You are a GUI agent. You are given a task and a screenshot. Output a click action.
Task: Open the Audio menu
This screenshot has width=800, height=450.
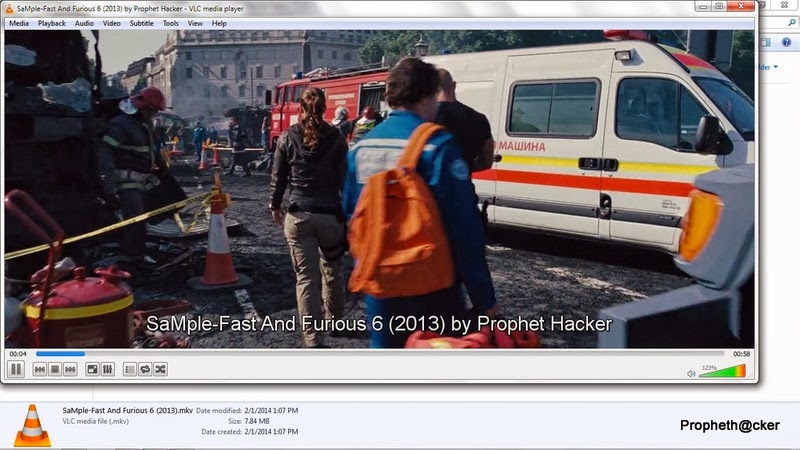[x=84, y=23]
